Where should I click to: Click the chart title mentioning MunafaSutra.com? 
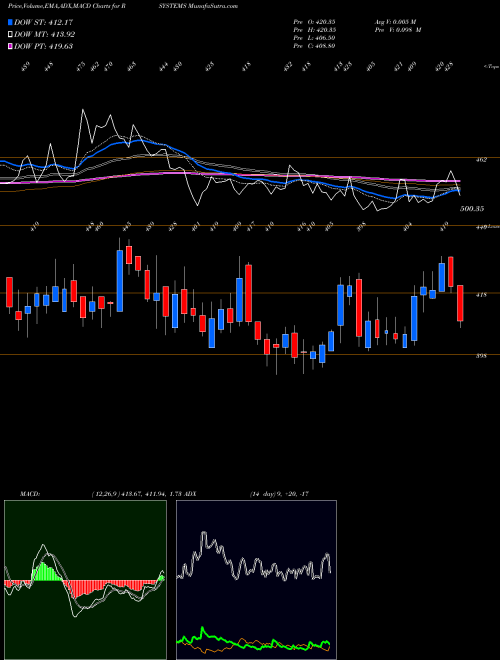123,6
